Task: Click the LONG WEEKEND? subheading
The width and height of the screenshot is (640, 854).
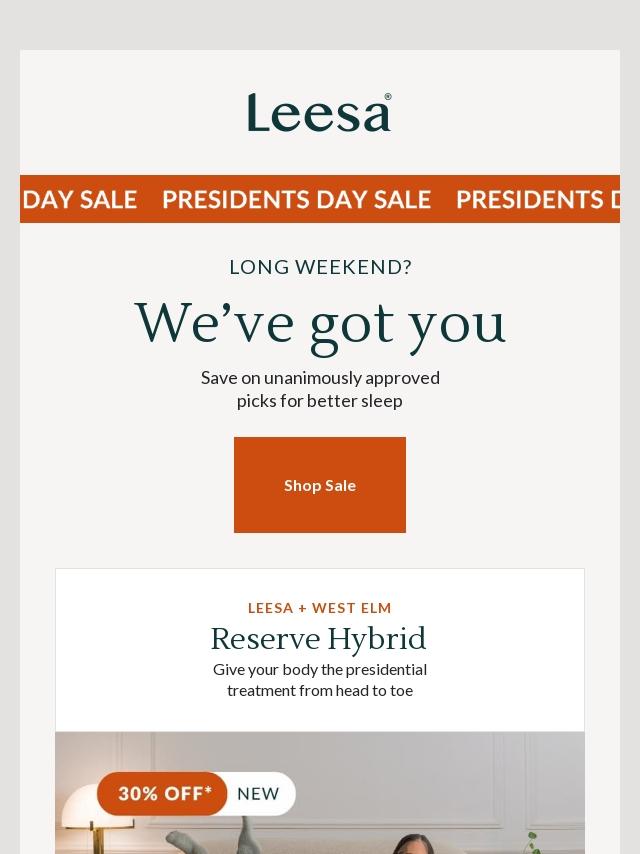Action: point(320,267)
